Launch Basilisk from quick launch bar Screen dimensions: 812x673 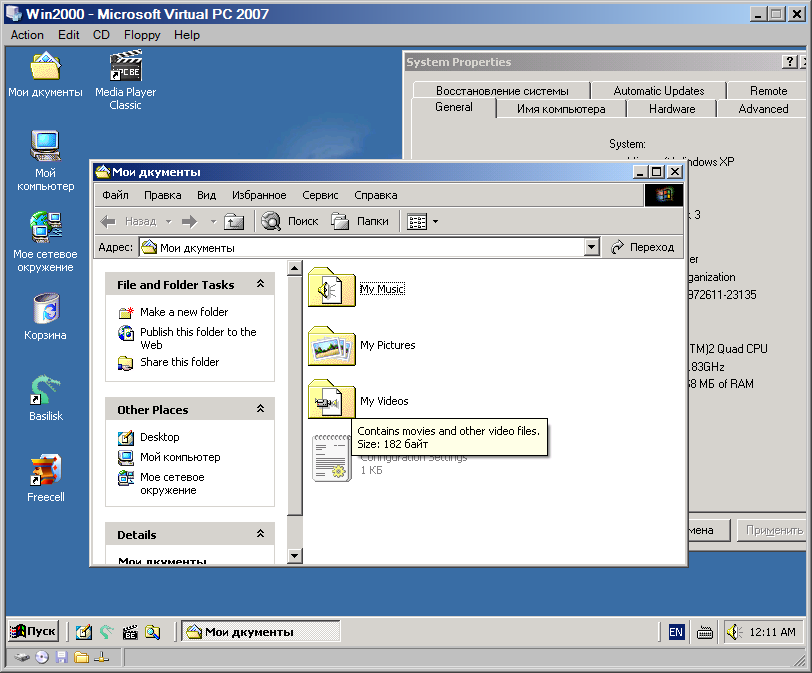(x=106, y=632)
